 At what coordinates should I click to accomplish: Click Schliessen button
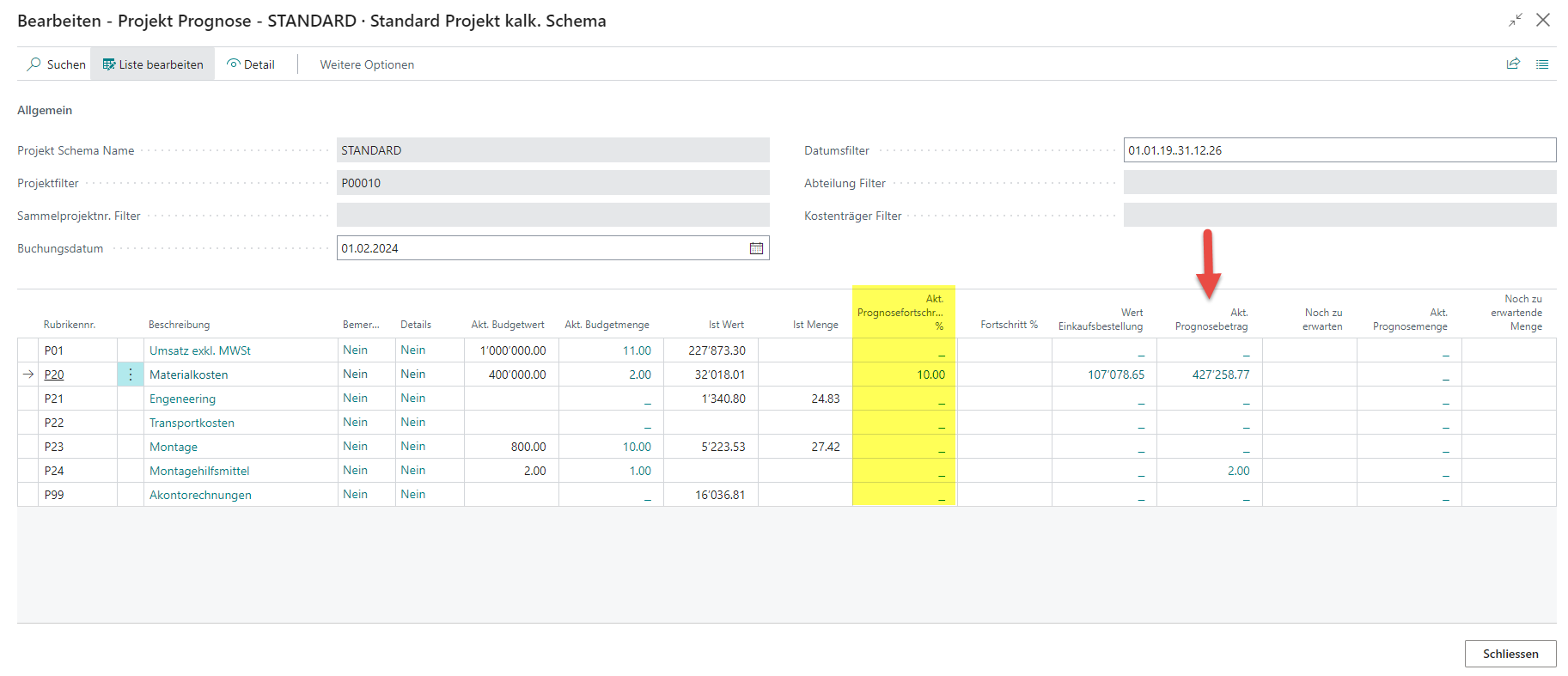(1510, 654)
